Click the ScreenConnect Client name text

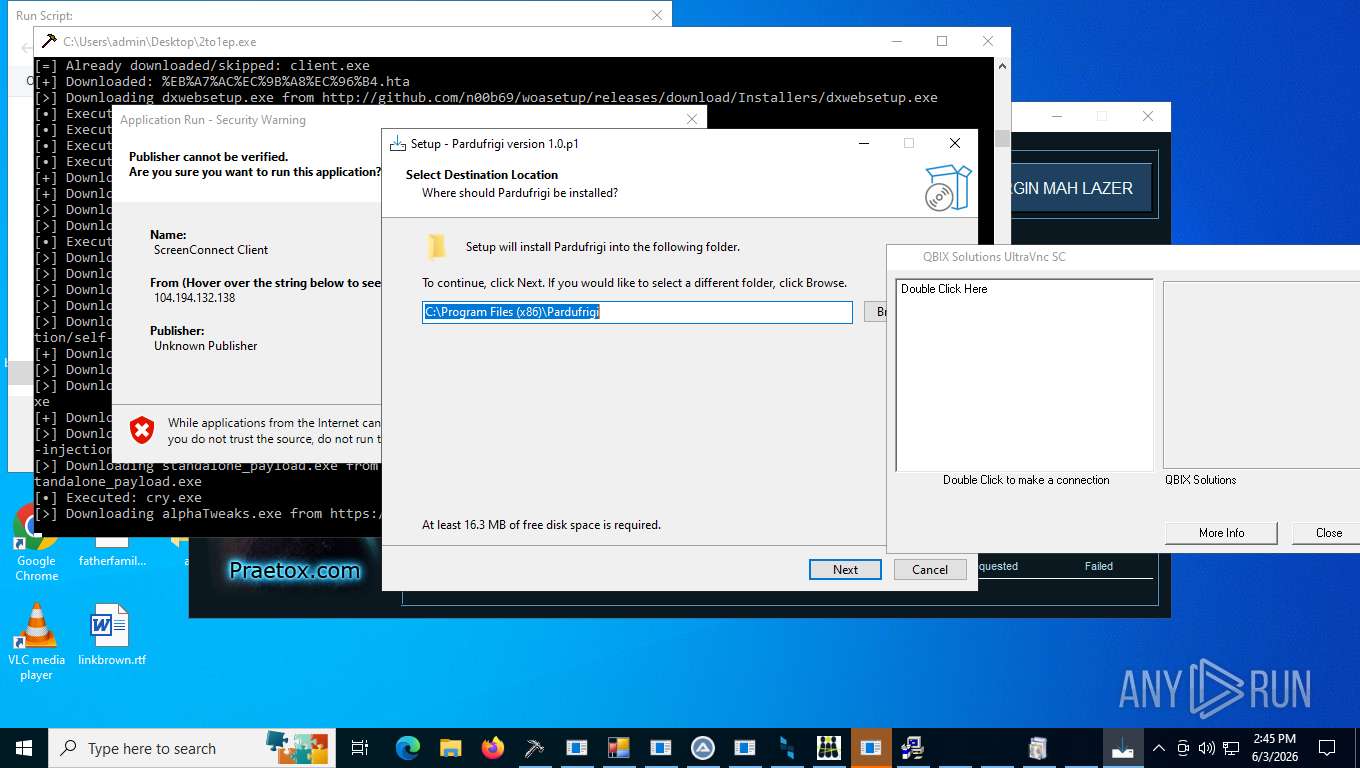point(211,250)
